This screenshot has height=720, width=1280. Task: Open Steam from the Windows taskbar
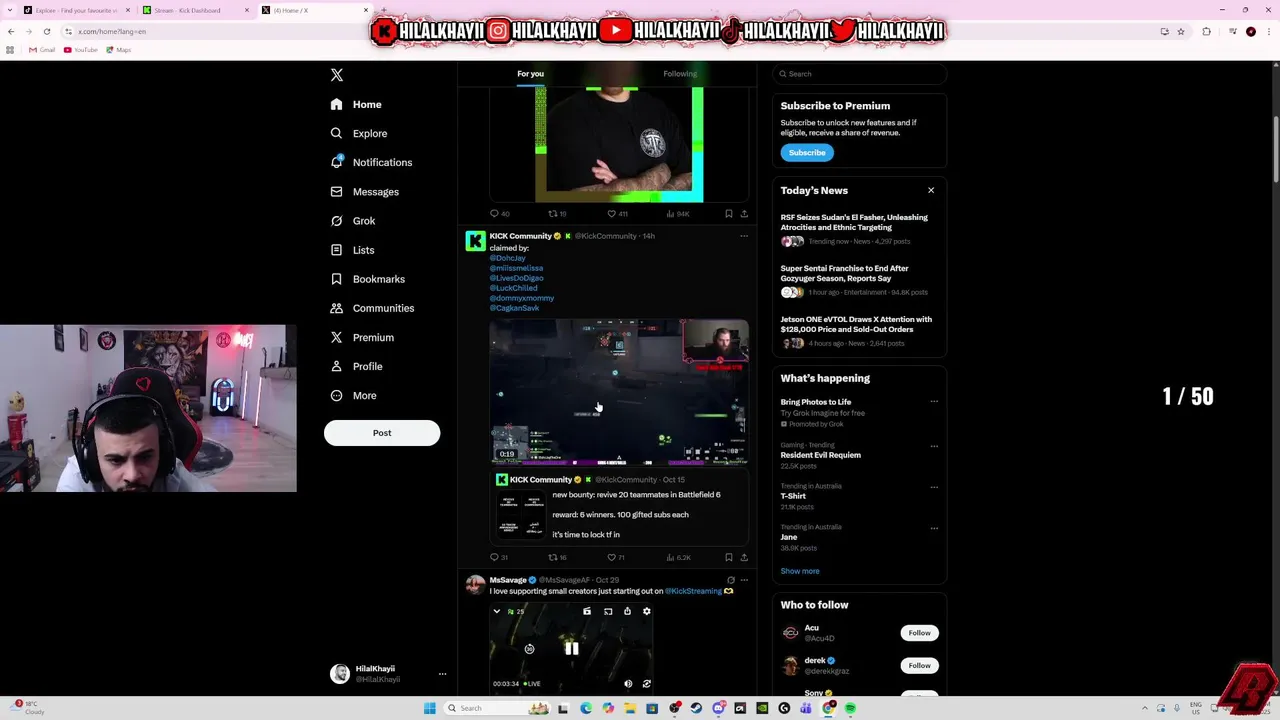696,708
